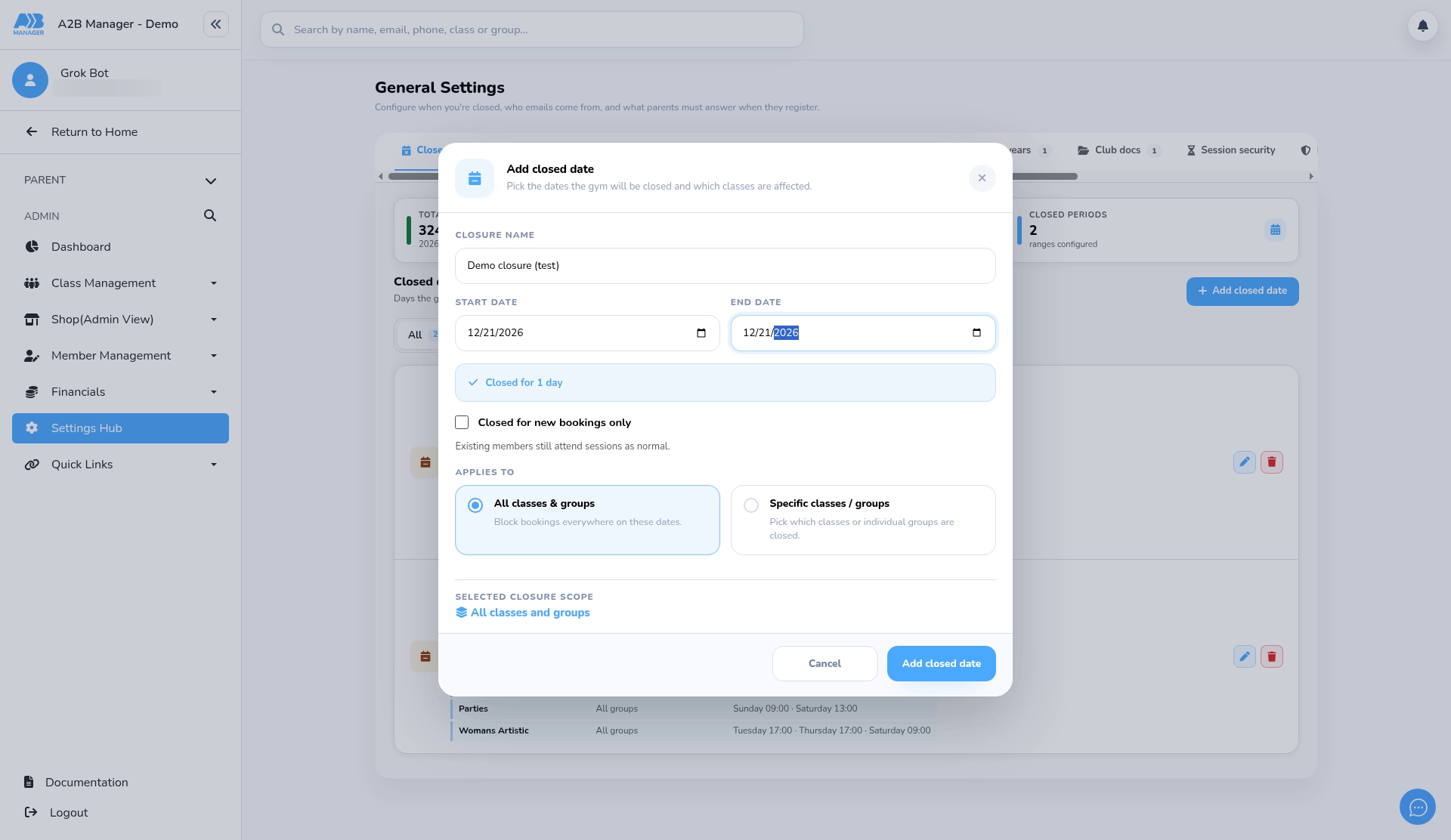Click the A2B Manager logo

tap(29, 24)
